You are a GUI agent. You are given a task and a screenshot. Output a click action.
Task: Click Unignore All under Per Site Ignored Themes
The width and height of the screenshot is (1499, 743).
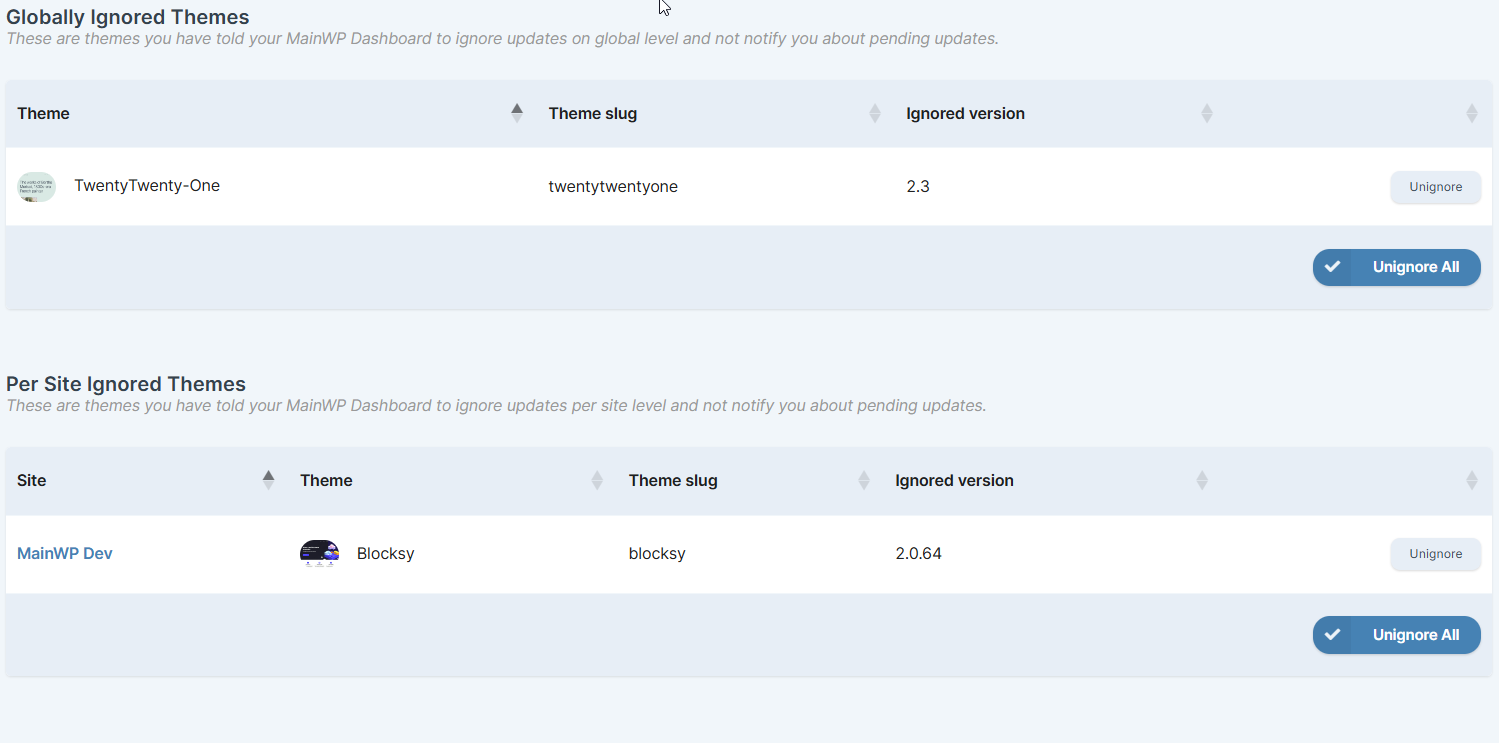click(x=1415, y=634)
